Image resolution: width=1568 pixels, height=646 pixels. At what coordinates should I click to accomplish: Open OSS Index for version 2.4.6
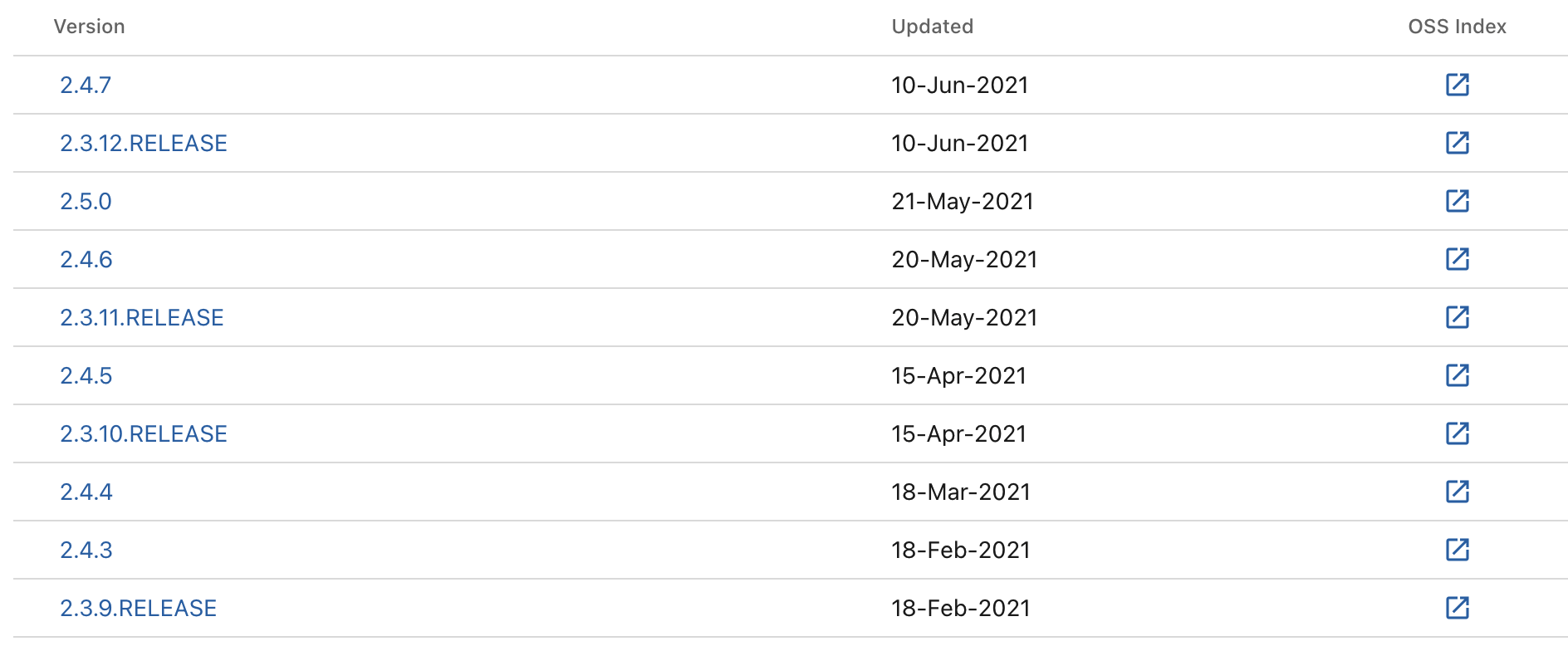1458,259
